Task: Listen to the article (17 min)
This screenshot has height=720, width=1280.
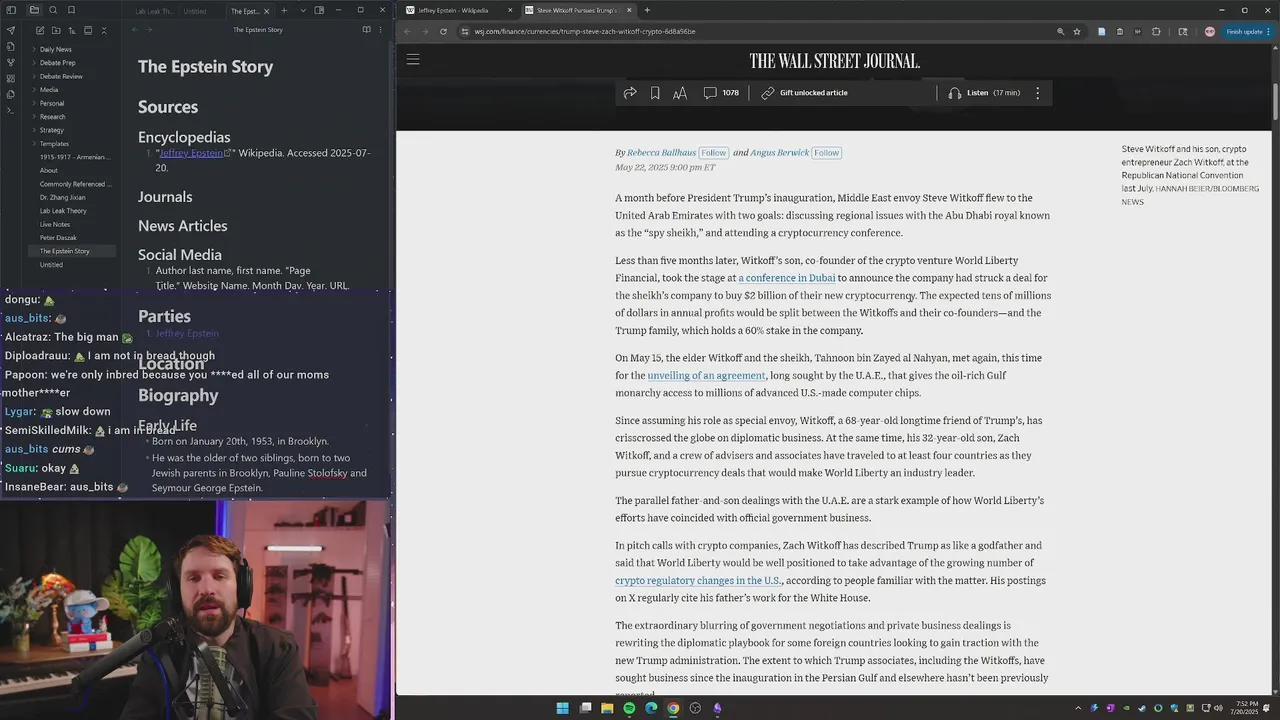Action: click(984, 93)
